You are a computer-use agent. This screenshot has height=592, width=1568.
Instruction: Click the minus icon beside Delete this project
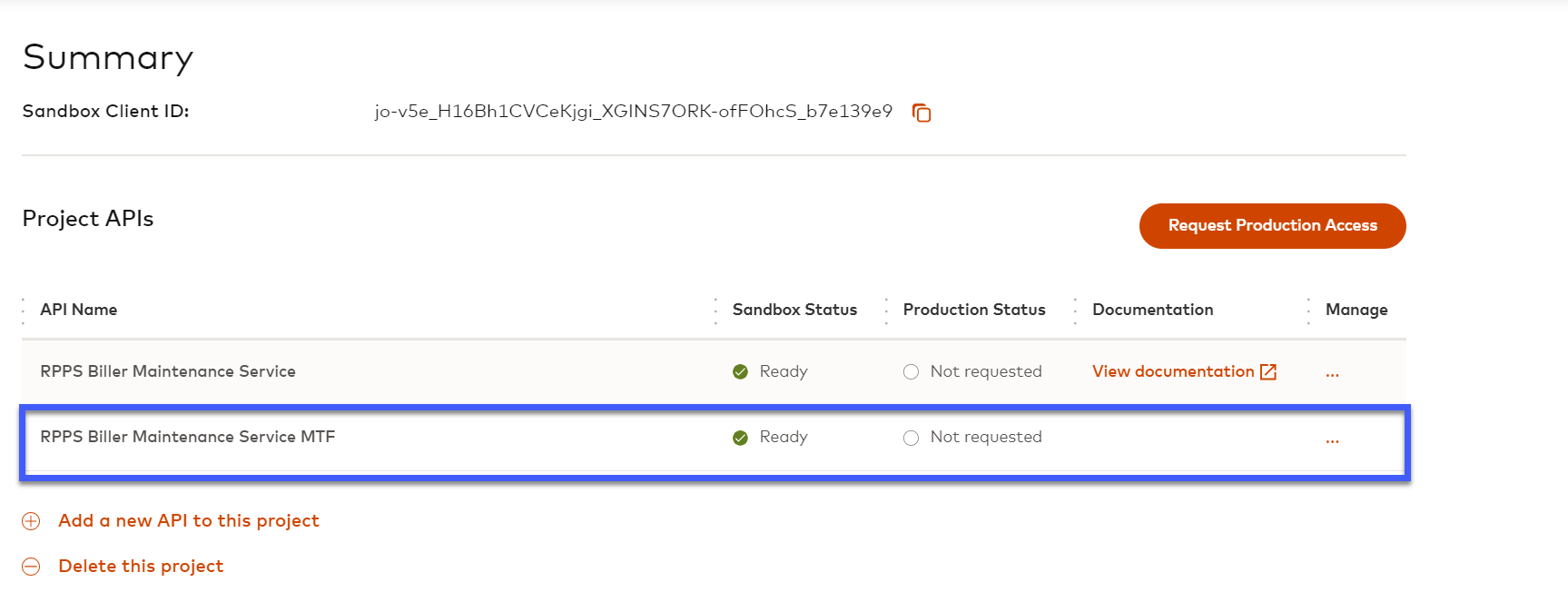(x=31, y=567)
